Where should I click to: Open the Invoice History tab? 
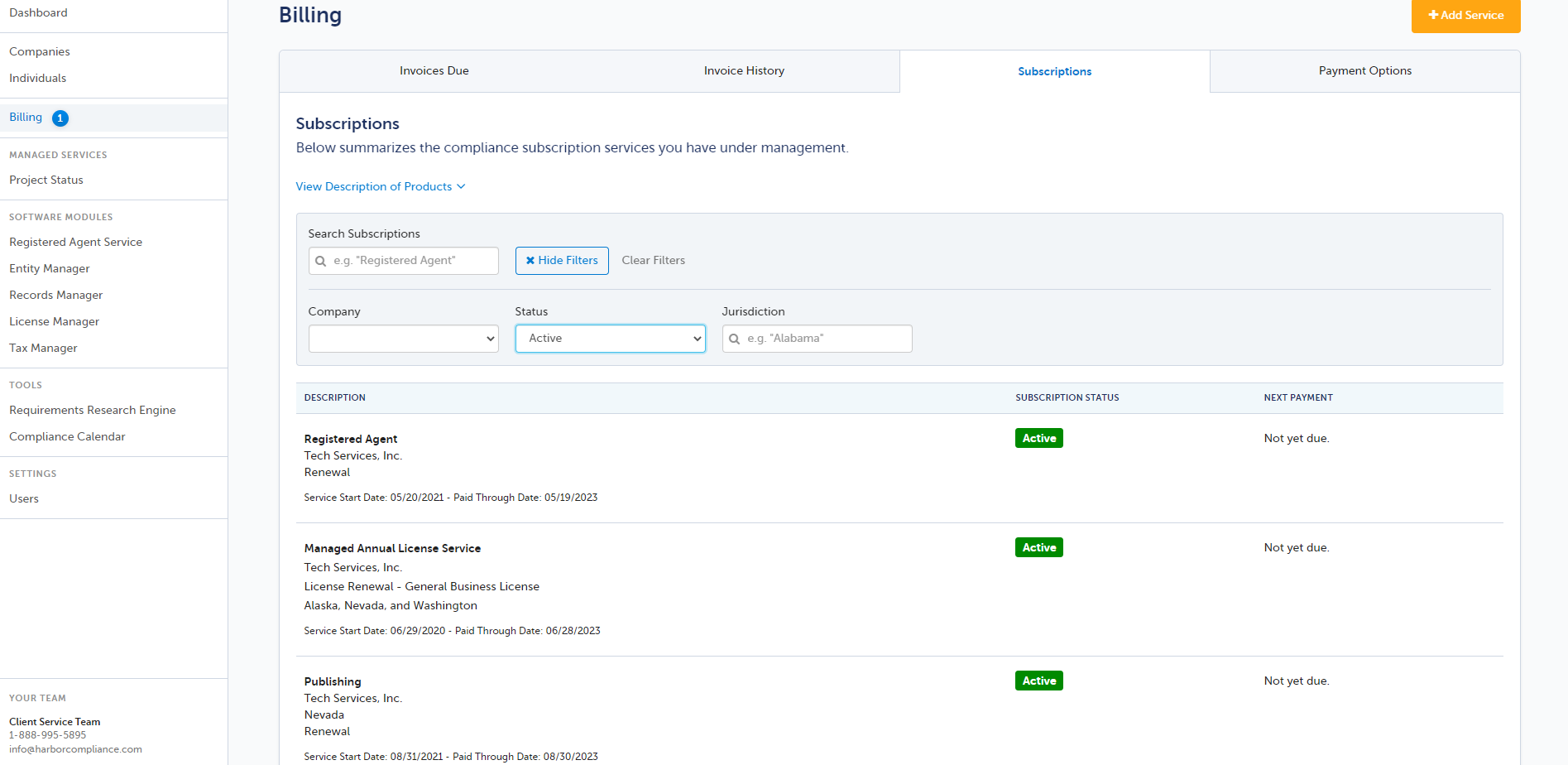(x=744, y=71)
